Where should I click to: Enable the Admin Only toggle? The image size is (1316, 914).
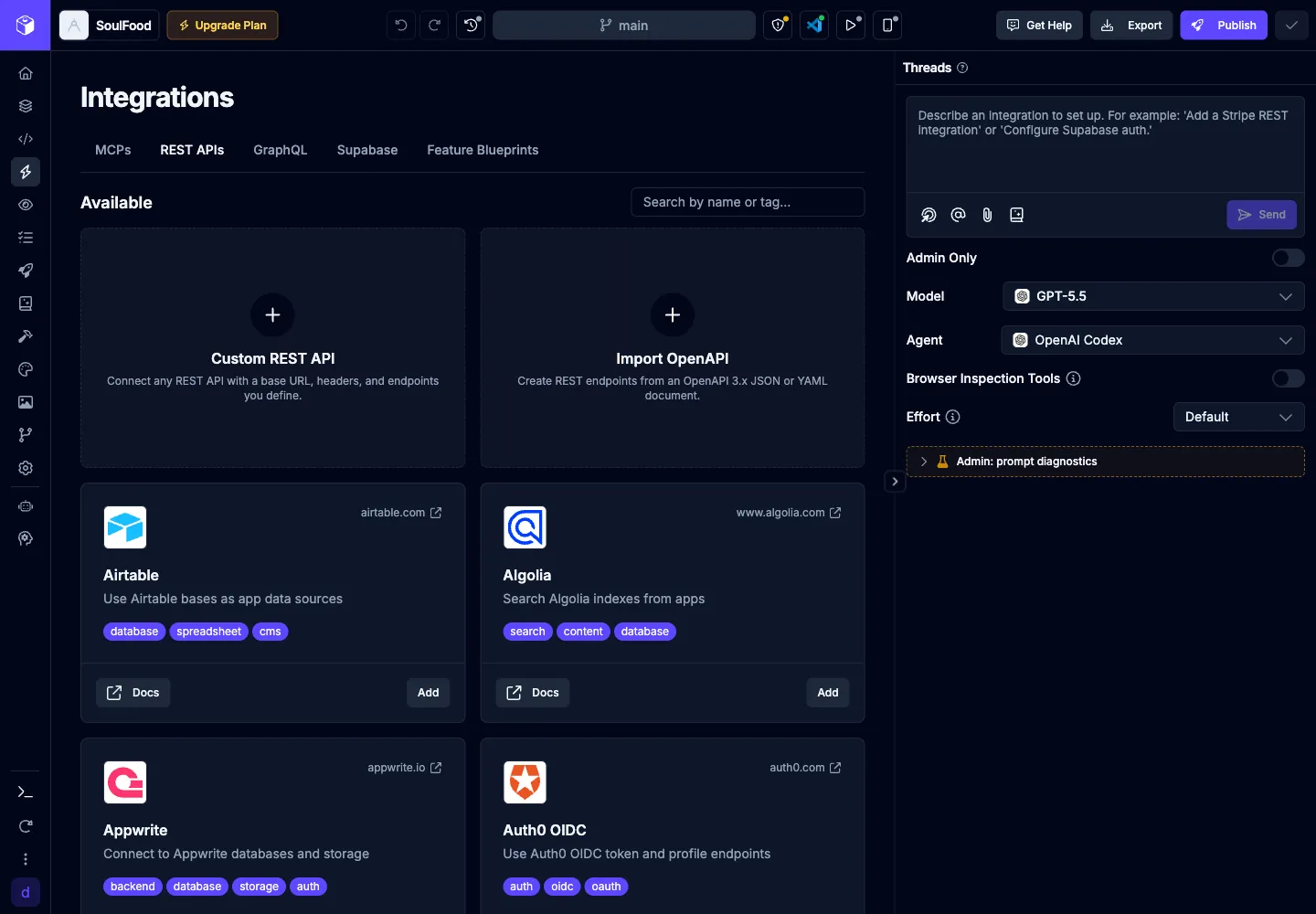(1288, 258)
